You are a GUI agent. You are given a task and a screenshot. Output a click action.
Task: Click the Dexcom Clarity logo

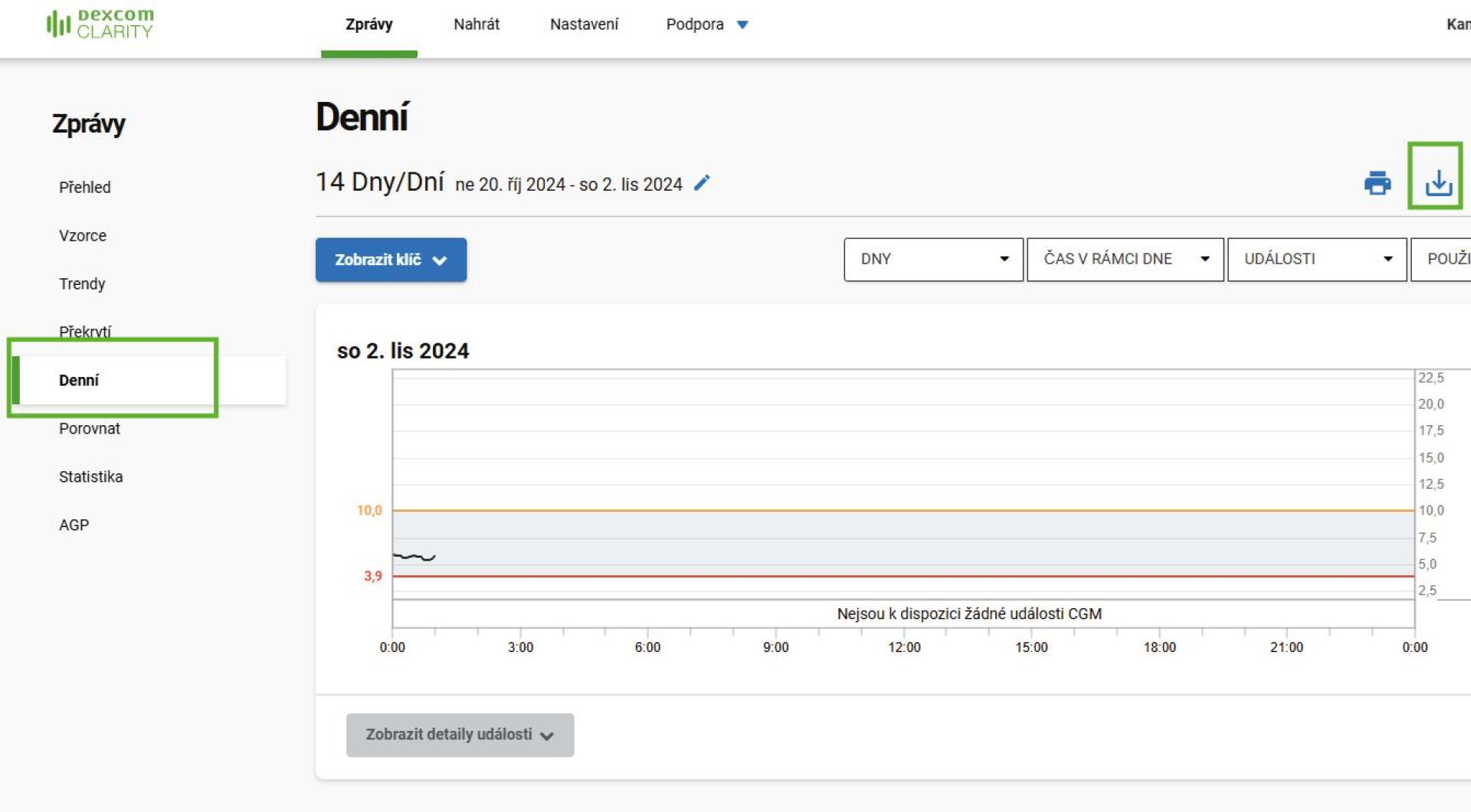tap(100, 24)
